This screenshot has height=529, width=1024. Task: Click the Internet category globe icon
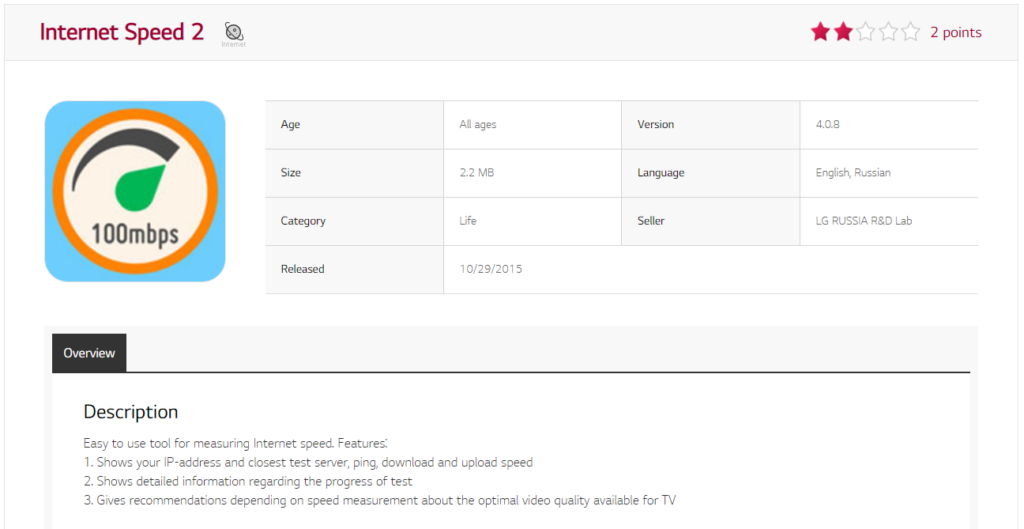click(x=233, y=32)
